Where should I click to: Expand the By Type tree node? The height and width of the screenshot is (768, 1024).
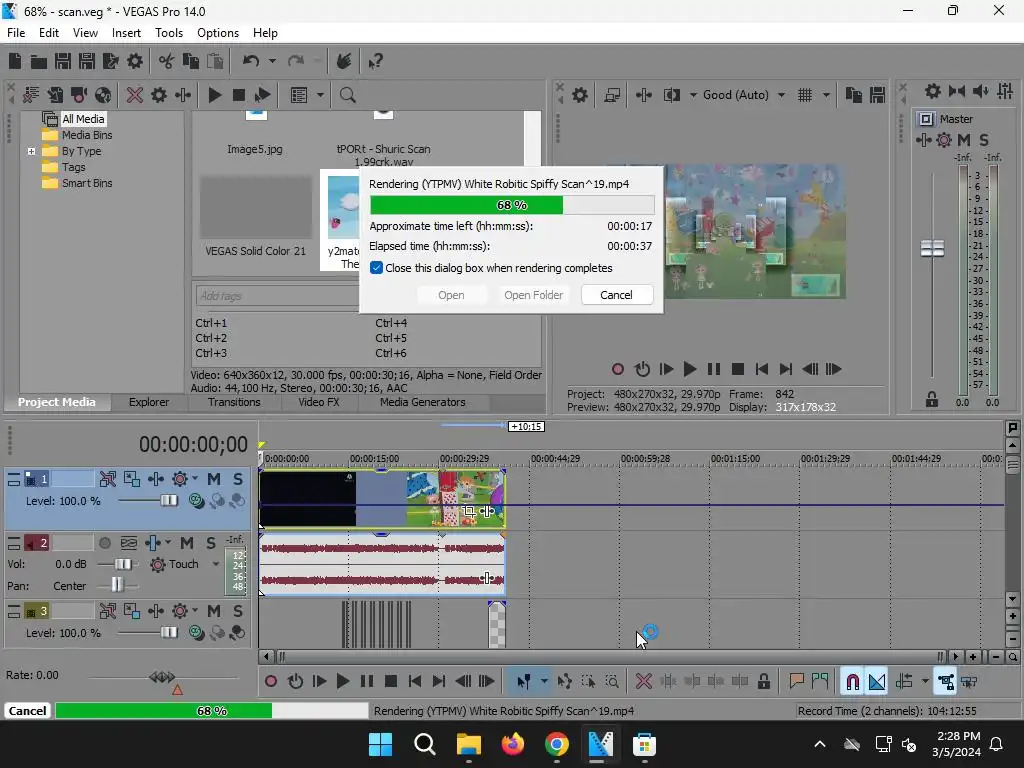click(31, 152)
